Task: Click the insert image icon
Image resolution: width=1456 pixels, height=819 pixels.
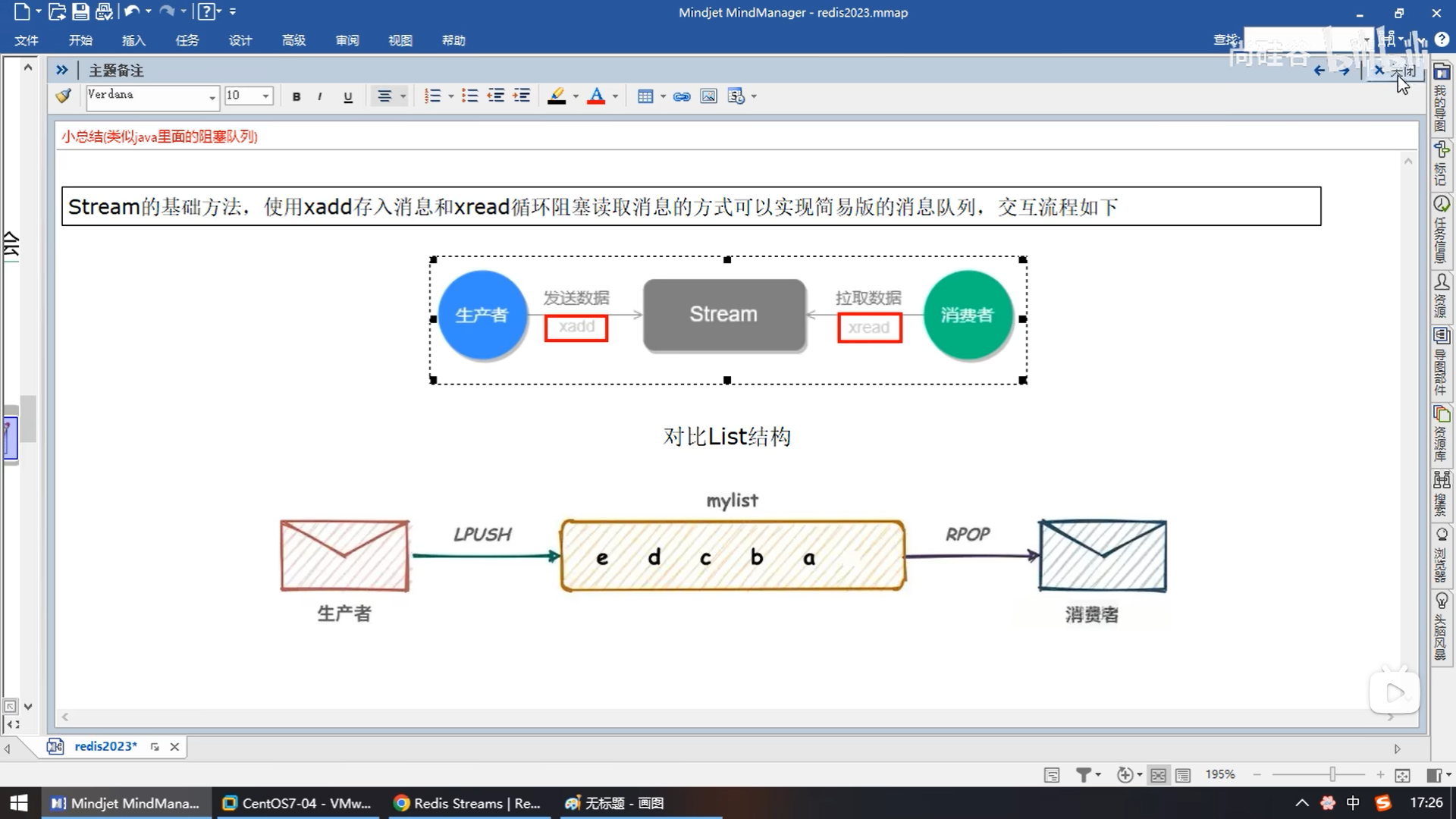Action: 708,96
